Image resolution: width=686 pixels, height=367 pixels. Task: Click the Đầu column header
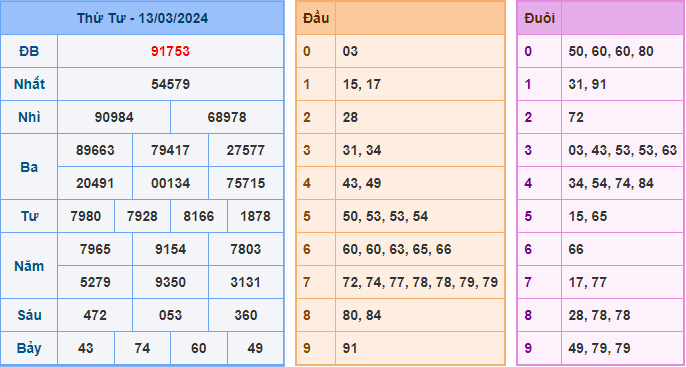click(316, 18)
